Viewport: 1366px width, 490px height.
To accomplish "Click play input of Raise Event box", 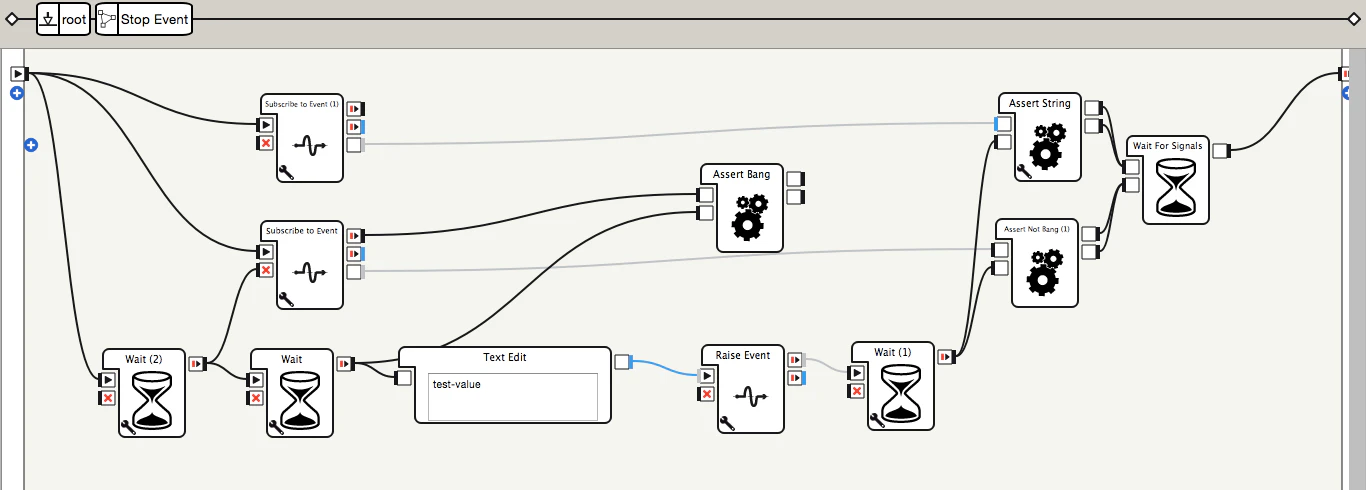I will 706,376.
